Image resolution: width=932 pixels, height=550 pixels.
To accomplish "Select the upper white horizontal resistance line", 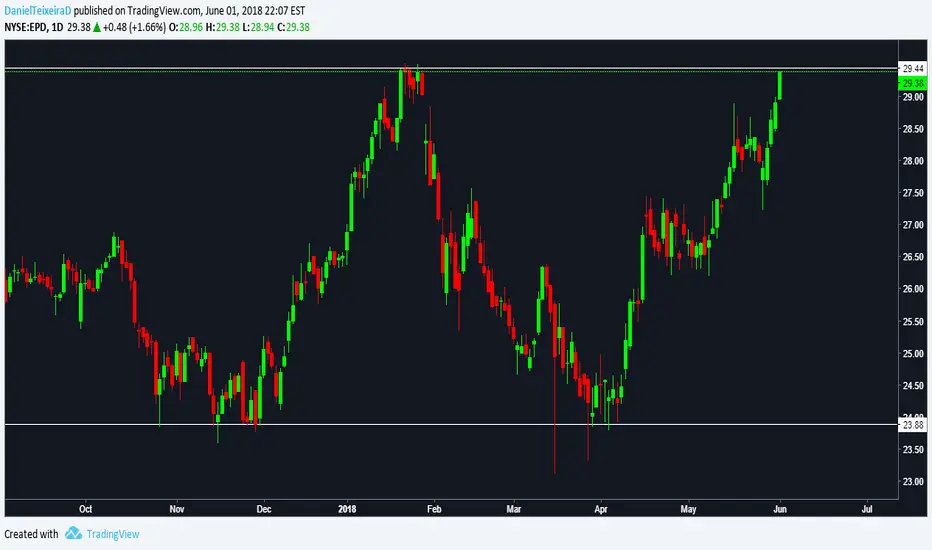I will (x=452, y=68).
